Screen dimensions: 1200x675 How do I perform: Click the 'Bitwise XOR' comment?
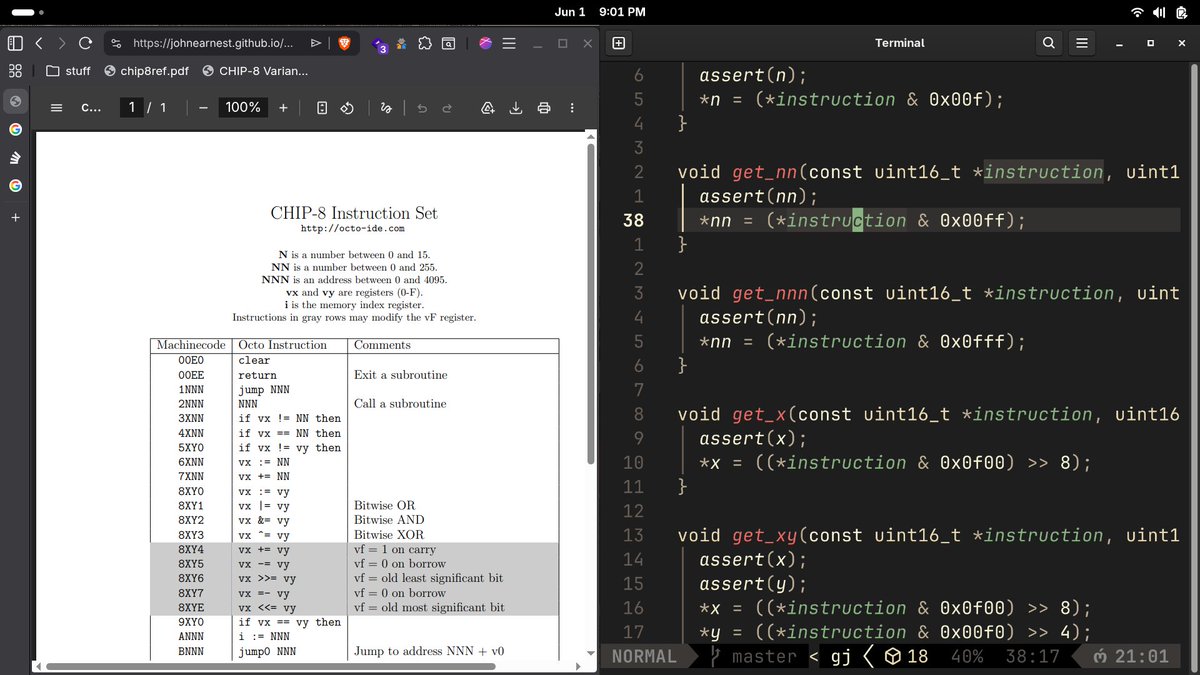389,535
